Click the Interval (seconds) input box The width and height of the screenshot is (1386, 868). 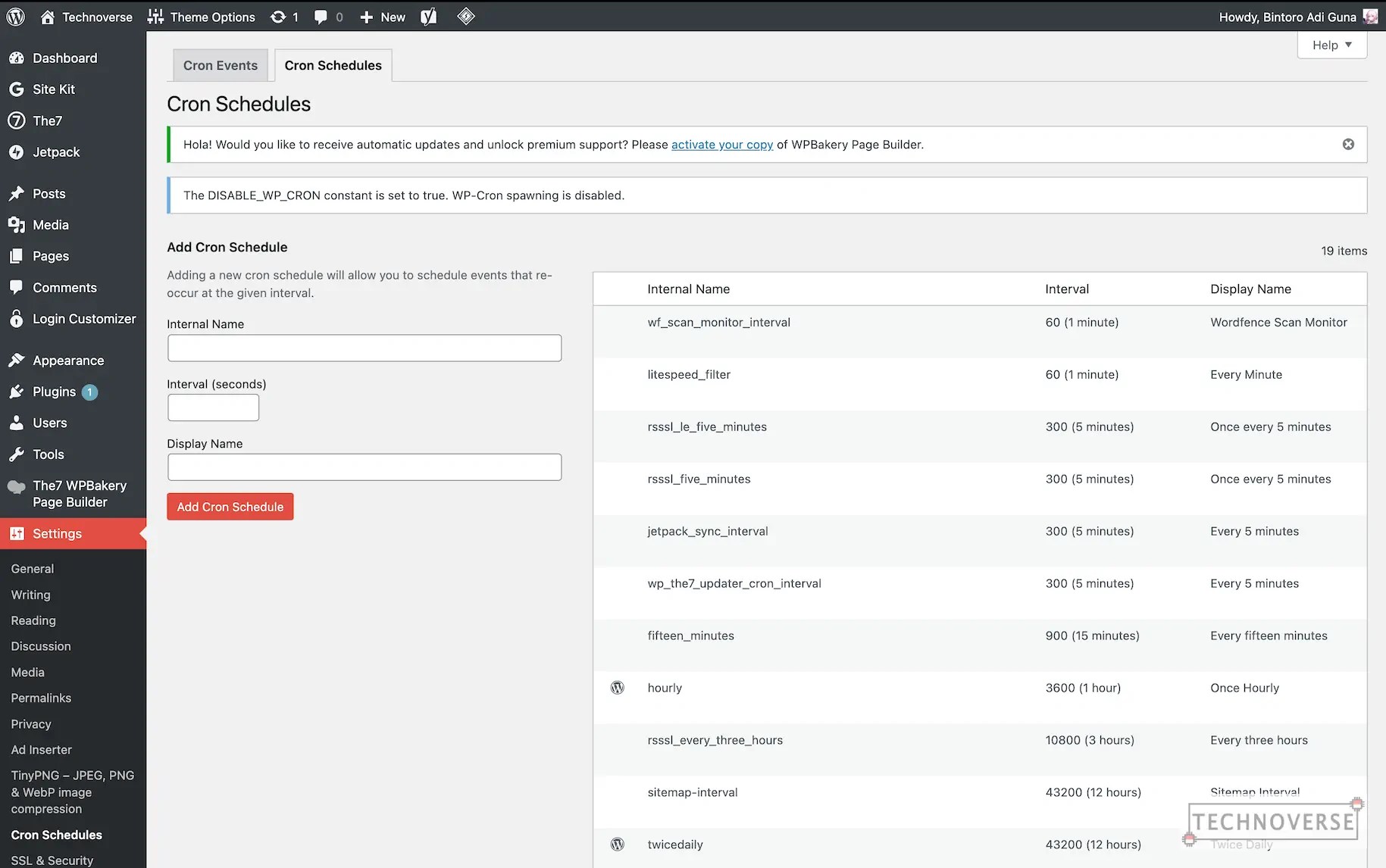pyautogui.click(x=213, y=407)
